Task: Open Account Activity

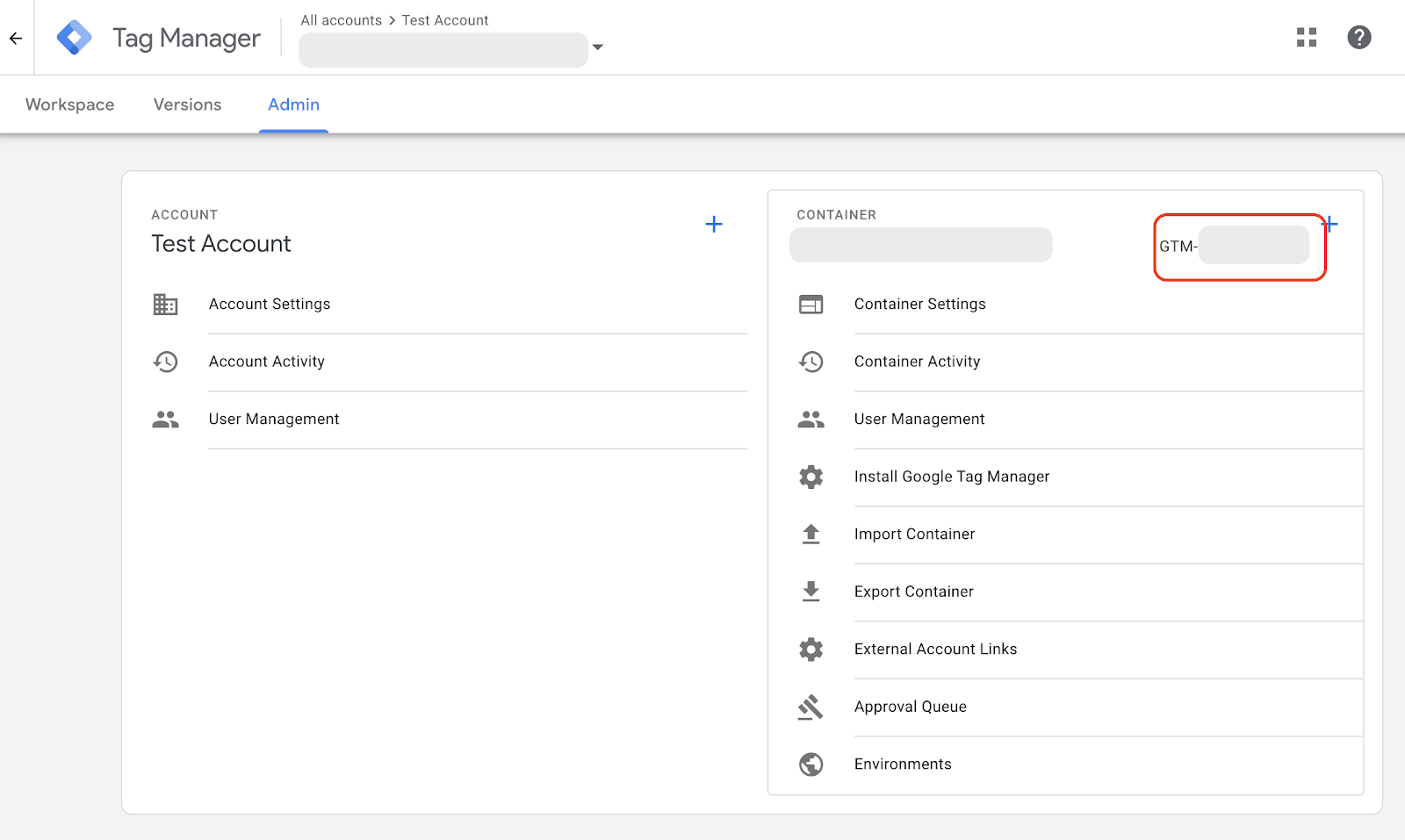Action: point(267,362)
